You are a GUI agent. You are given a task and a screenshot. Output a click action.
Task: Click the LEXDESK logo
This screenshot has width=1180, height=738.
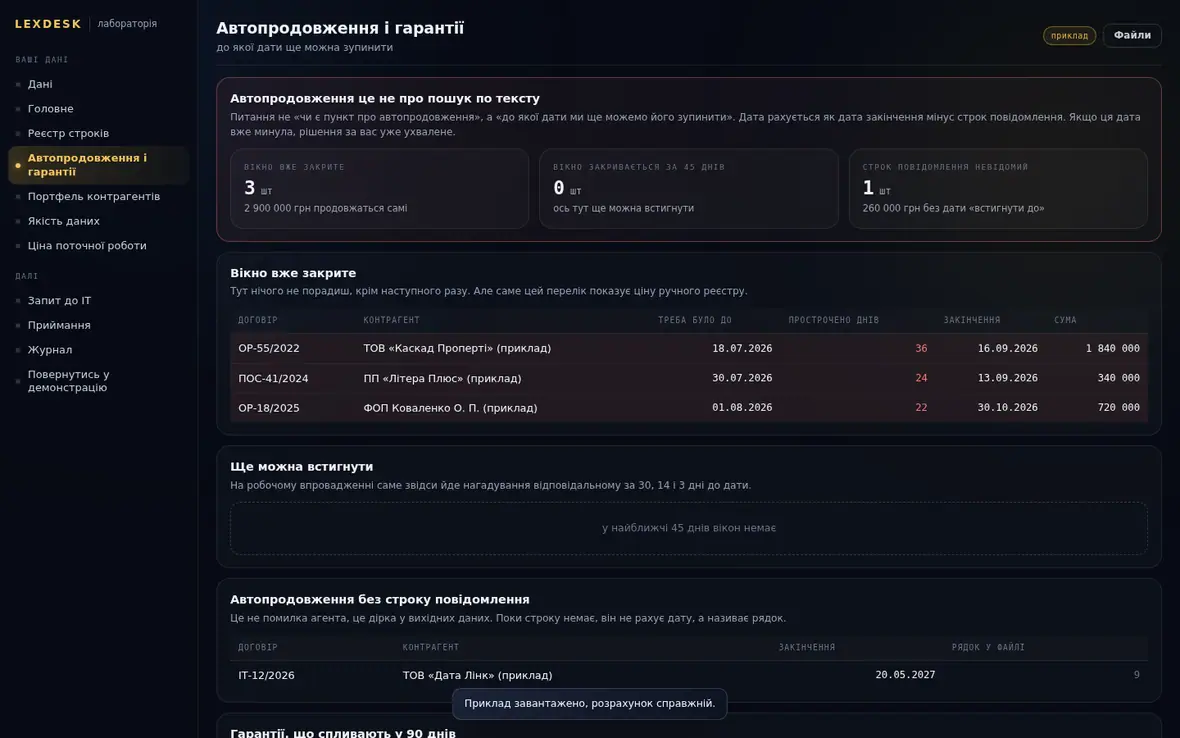[48, 24]
